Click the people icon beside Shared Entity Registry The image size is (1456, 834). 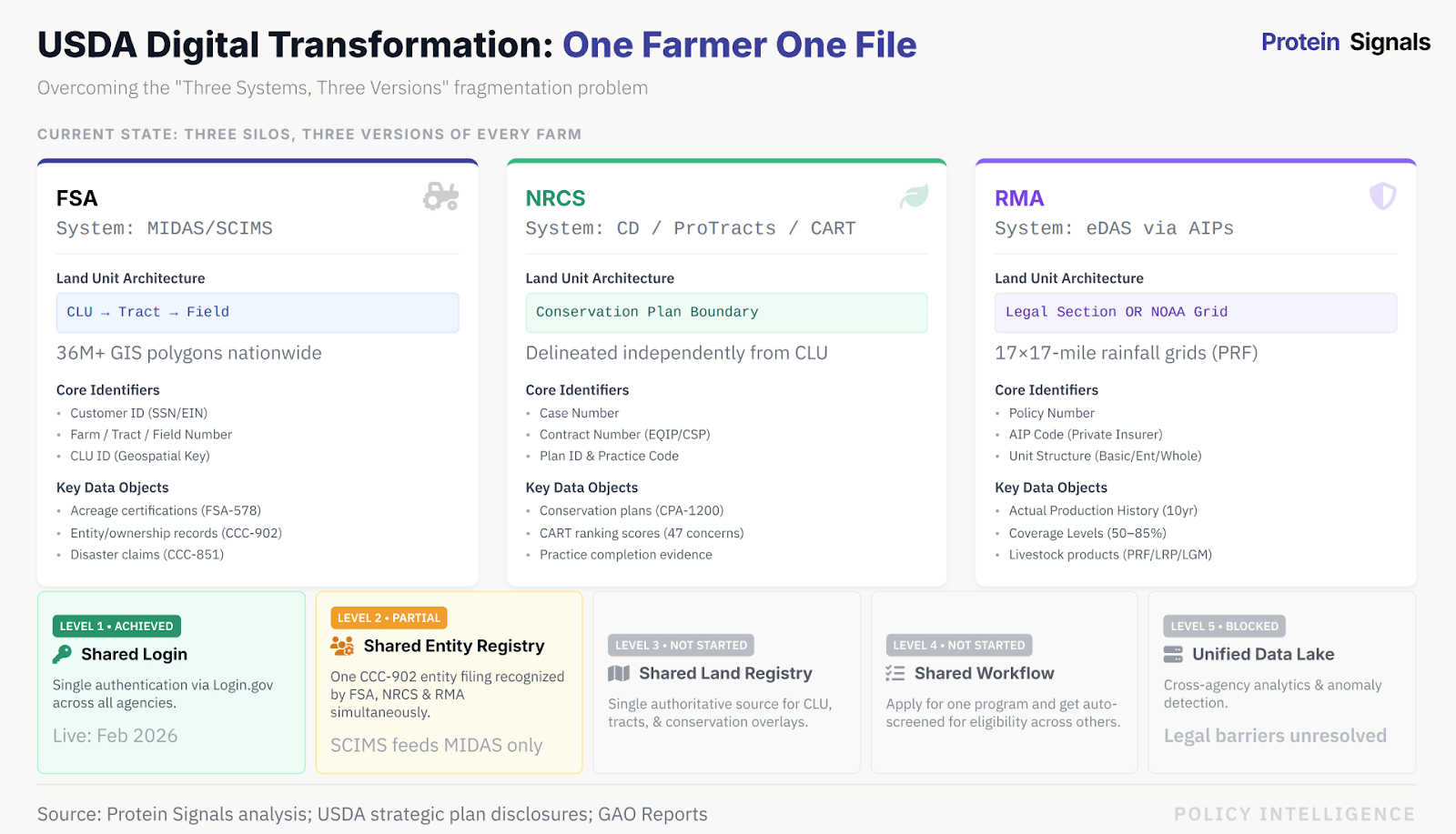(x=342, y=646)
